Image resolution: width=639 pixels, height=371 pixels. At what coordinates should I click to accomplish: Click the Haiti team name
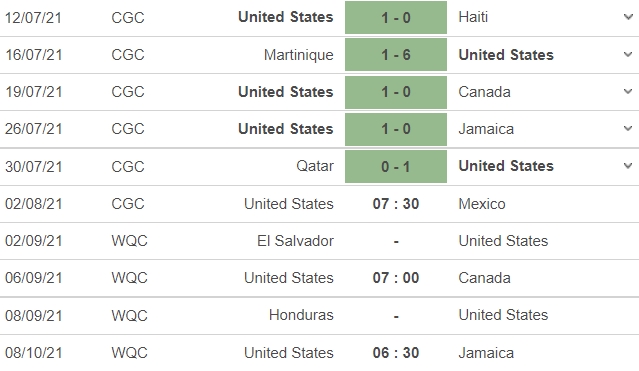473,17
